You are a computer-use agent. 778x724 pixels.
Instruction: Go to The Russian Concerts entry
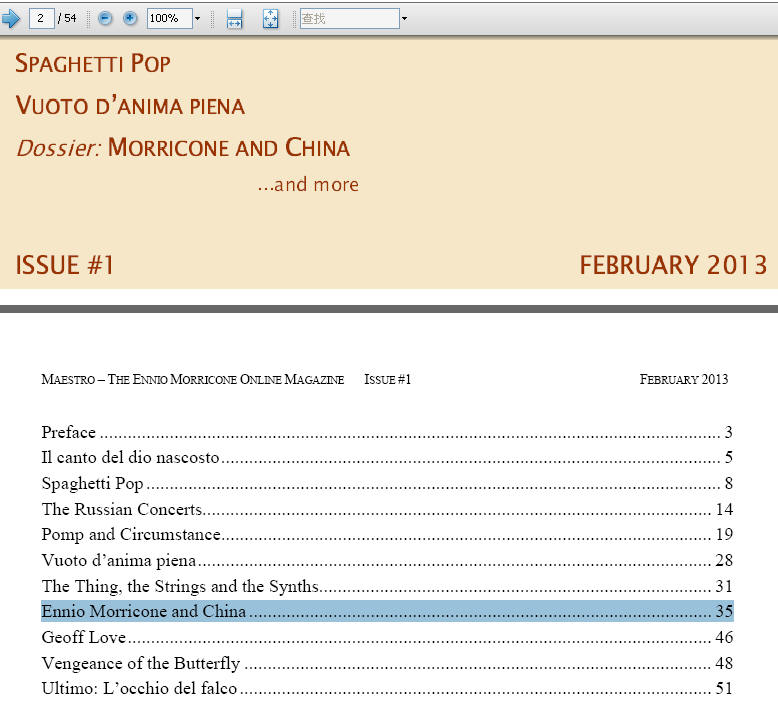coord(387,509)
